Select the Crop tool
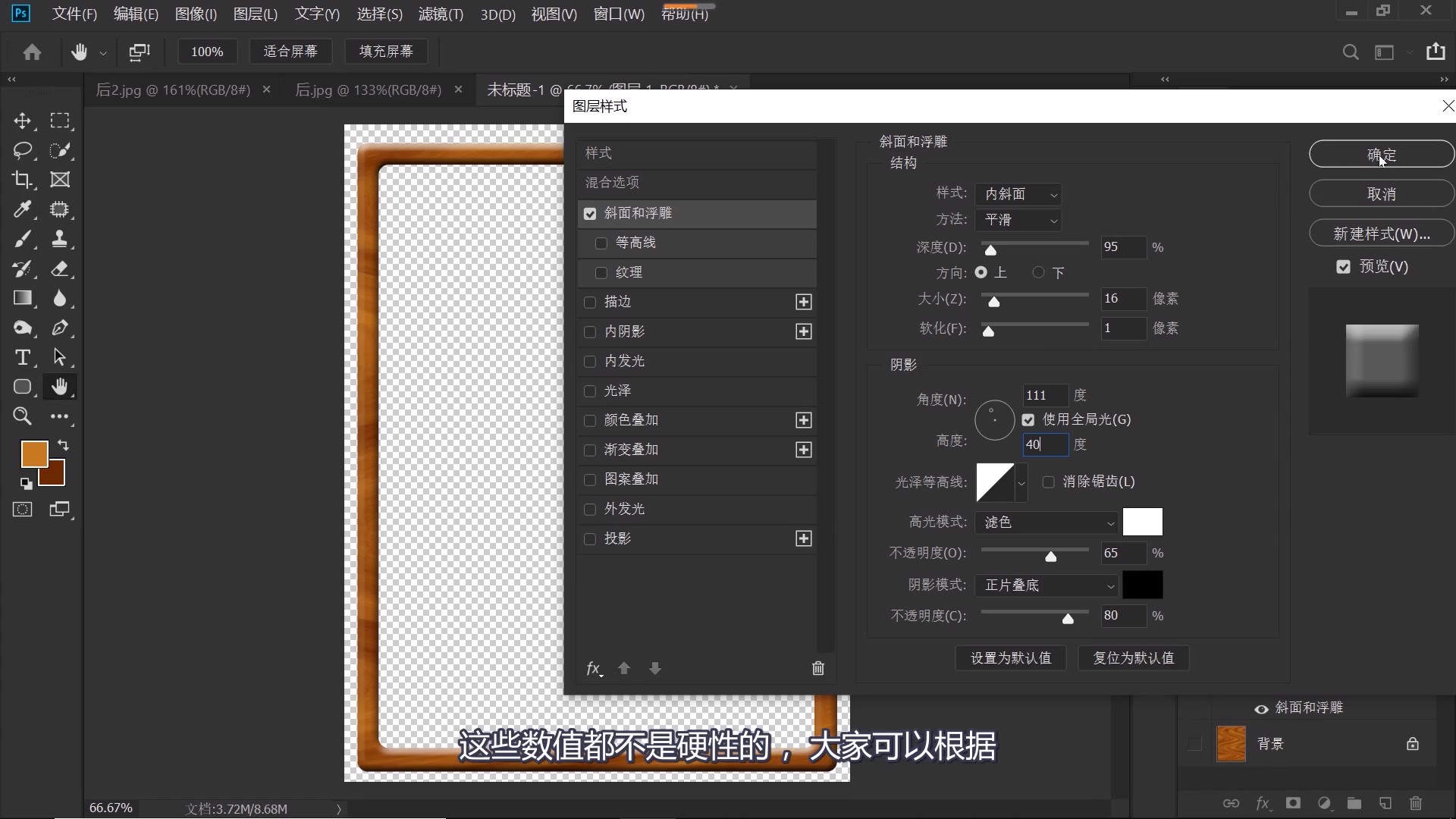The height and width of the screenshot is (819, 1456). 23,180
